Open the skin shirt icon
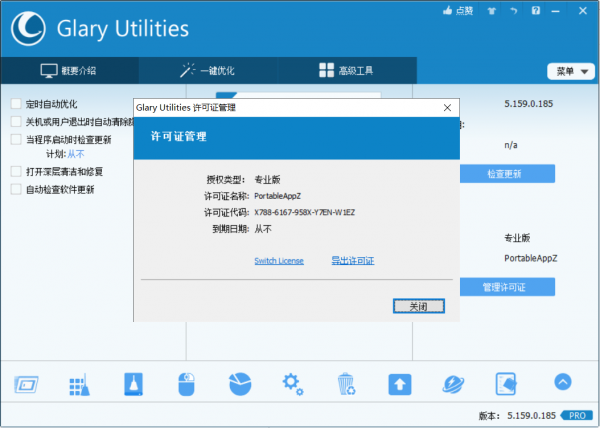 (492, 11)
